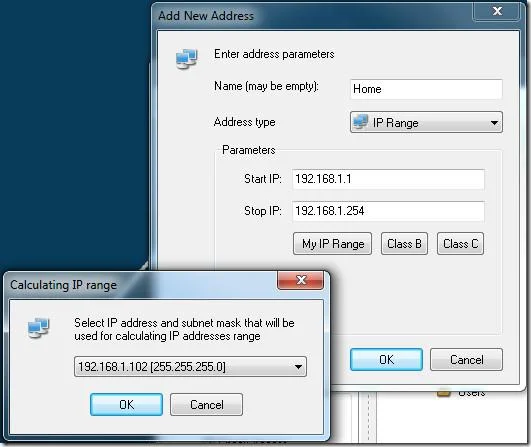The height and width of the screenshot is (447, 531).
Task: Click the computers icon in Calculating IP range dialog
Action: click(x=39, y=327)
